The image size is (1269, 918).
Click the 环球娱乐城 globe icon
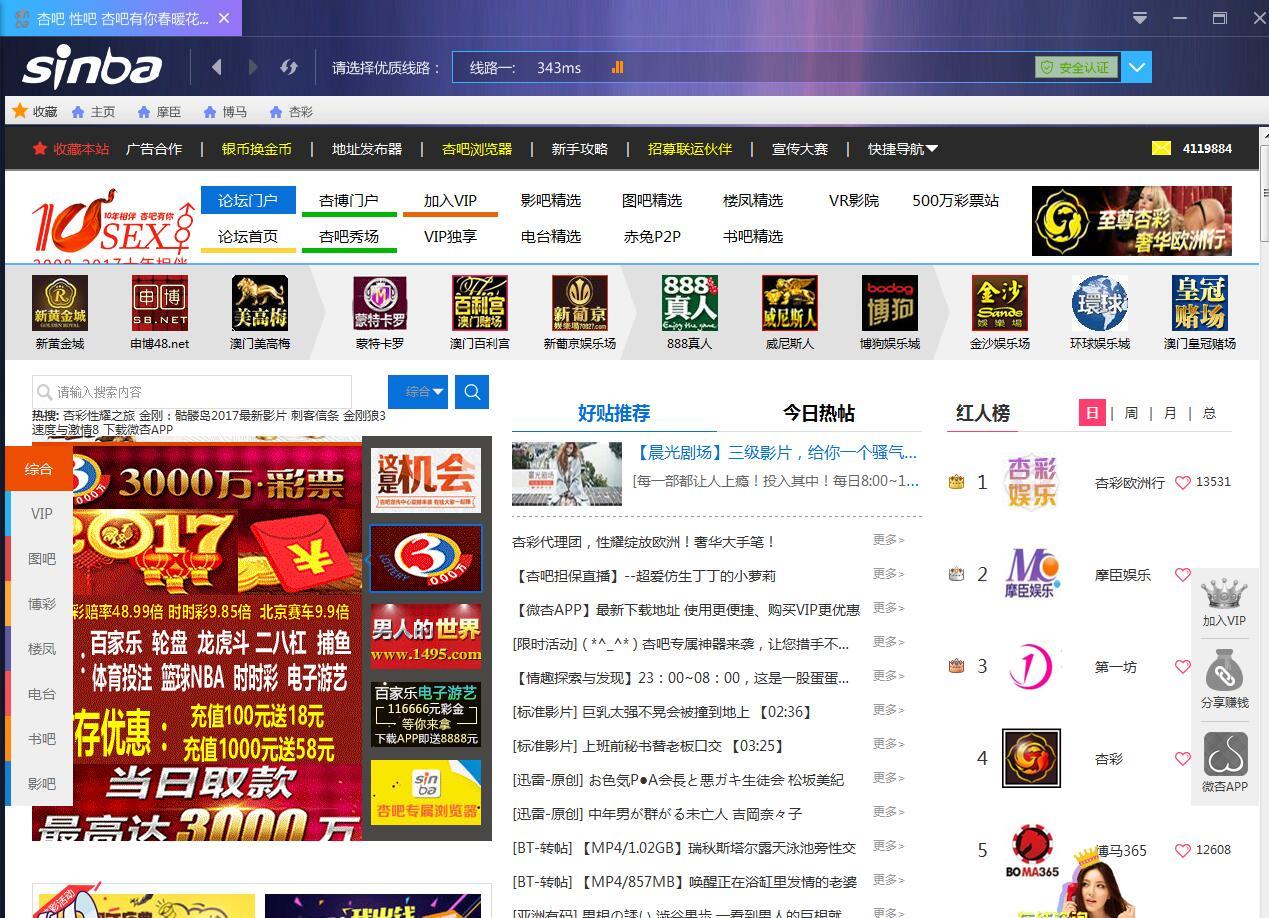coord(1100,303)
